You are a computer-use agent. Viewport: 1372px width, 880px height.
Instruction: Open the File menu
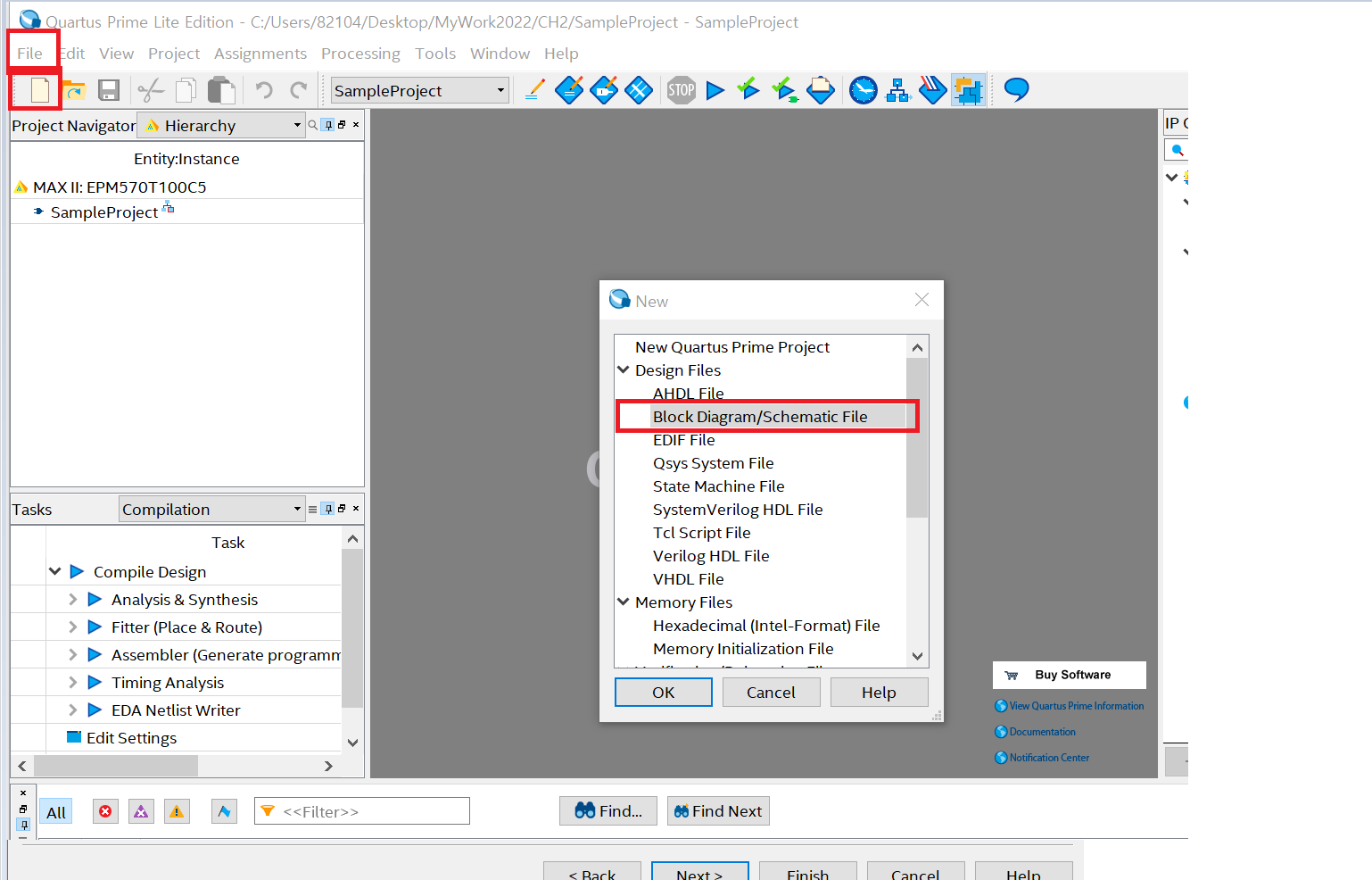coord(30,54)
